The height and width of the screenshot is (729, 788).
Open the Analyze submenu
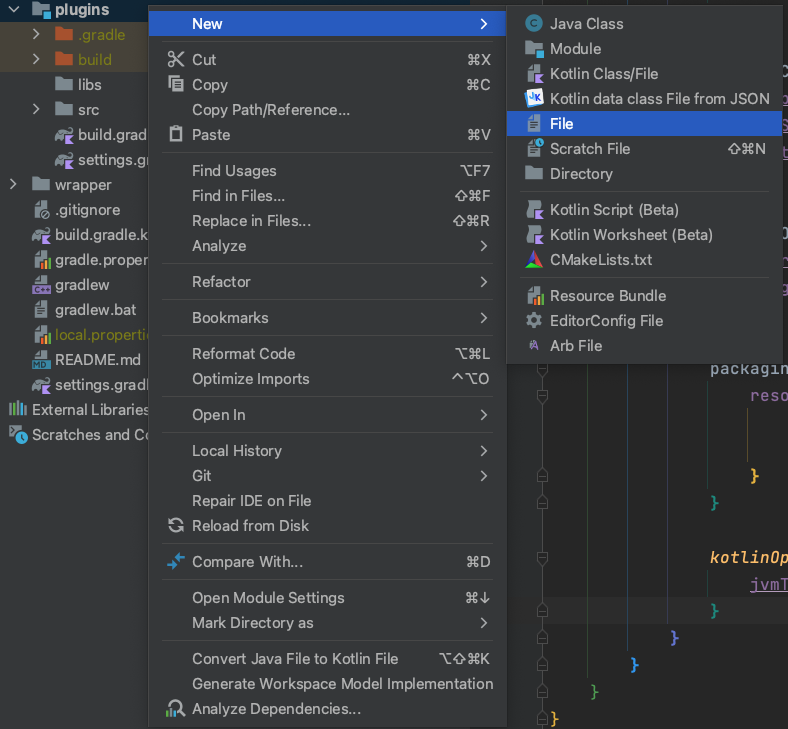point(328,246)
